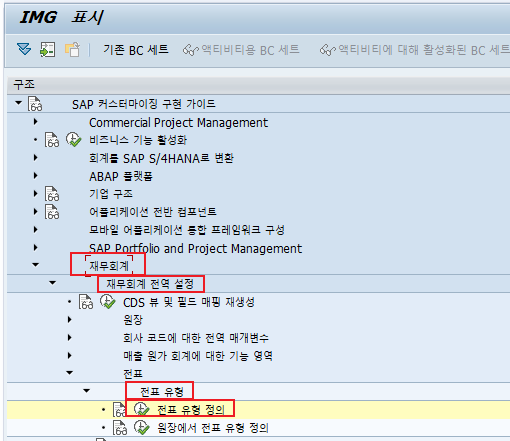Expand 모바일 어플리케이션 통합 프레임워크 구성 node
The width and height of the screenshot is (510, 441).
tap(36, 229)
